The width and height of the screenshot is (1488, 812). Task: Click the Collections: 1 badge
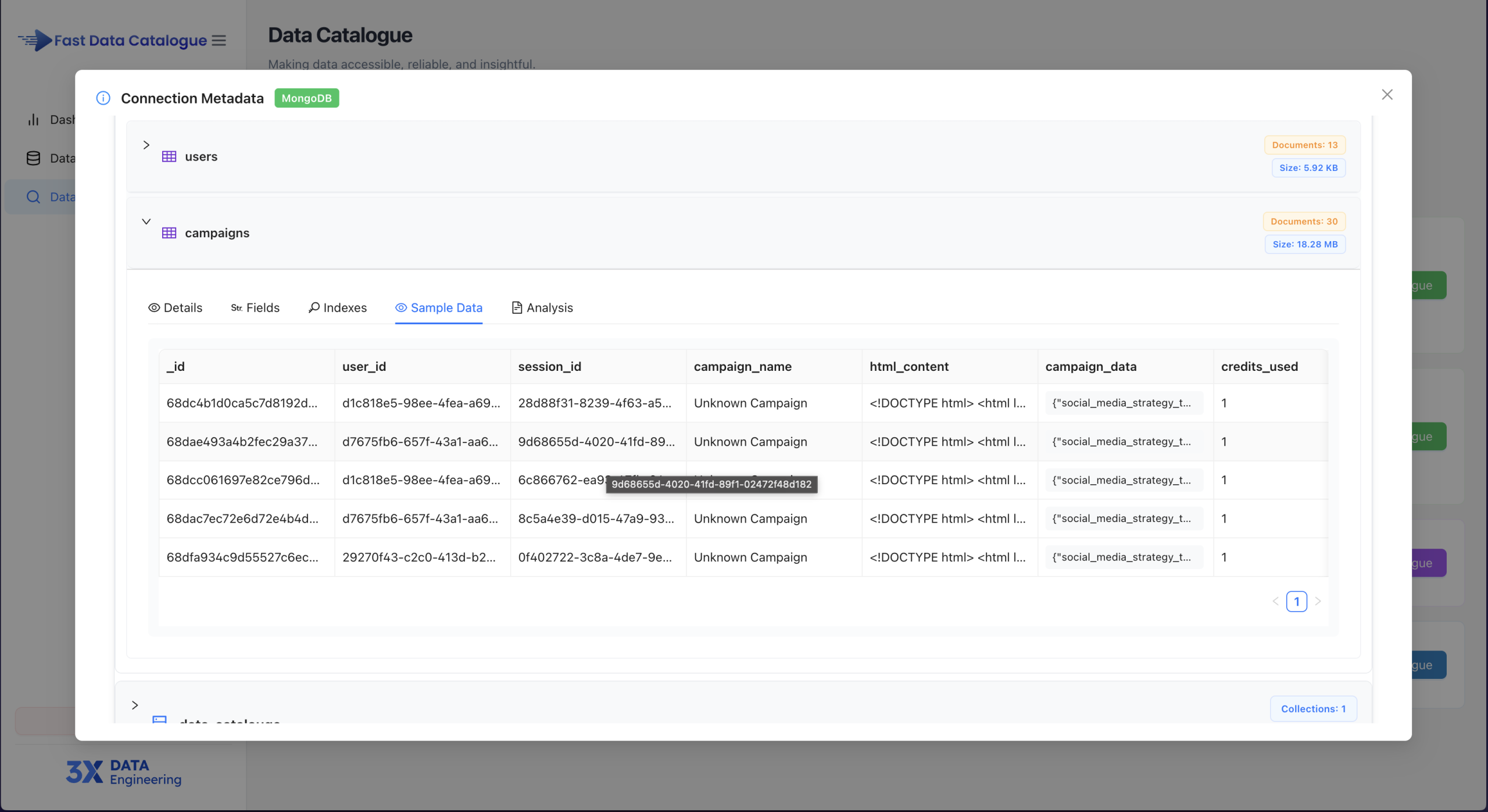click(x=1313, y=709)
